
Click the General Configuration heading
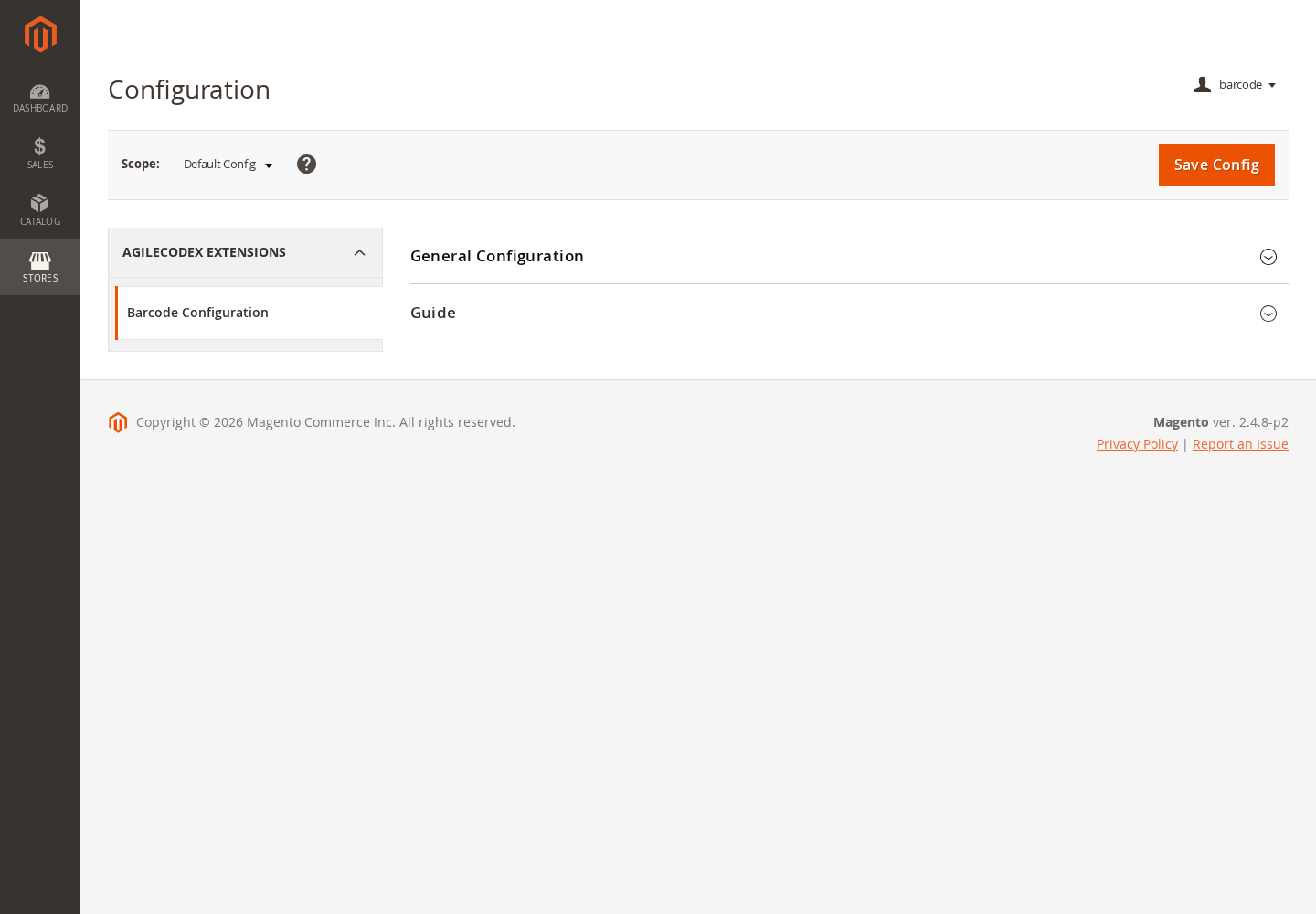click(497, 256)
